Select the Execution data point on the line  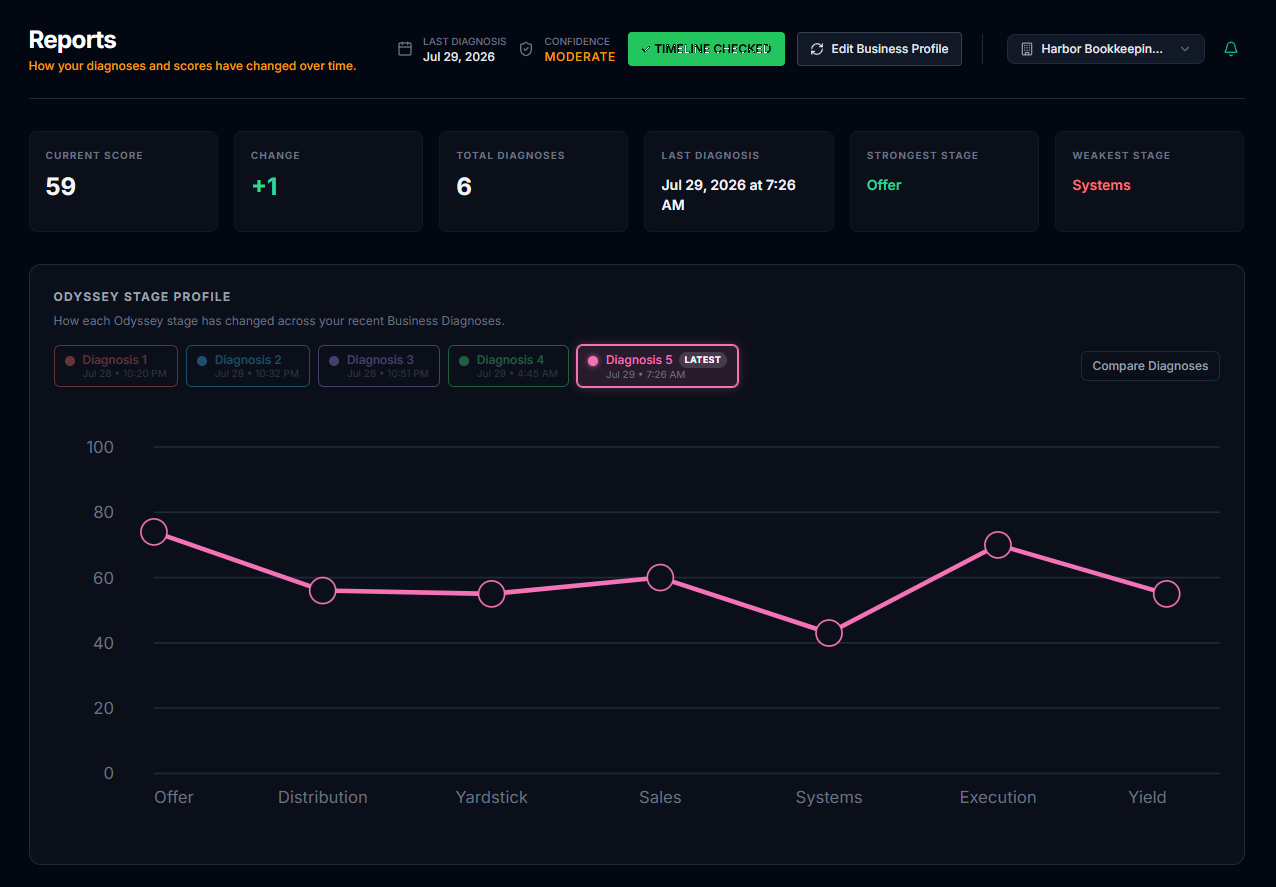(x=998, y=545)
